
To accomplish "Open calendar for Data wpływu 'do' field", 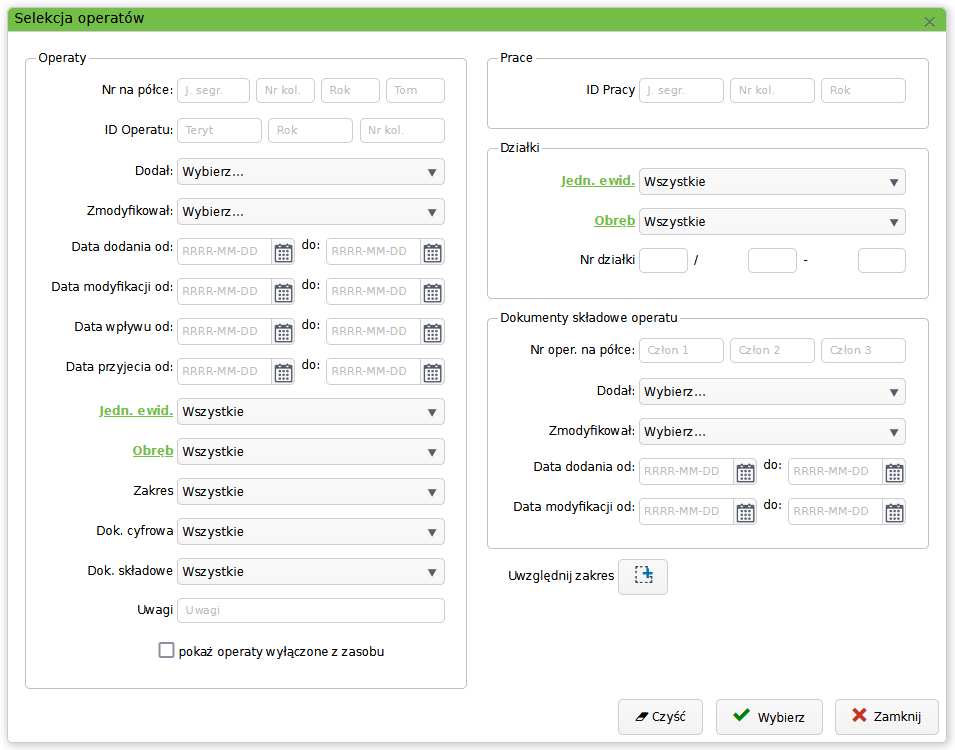I will tap(432, 332).
